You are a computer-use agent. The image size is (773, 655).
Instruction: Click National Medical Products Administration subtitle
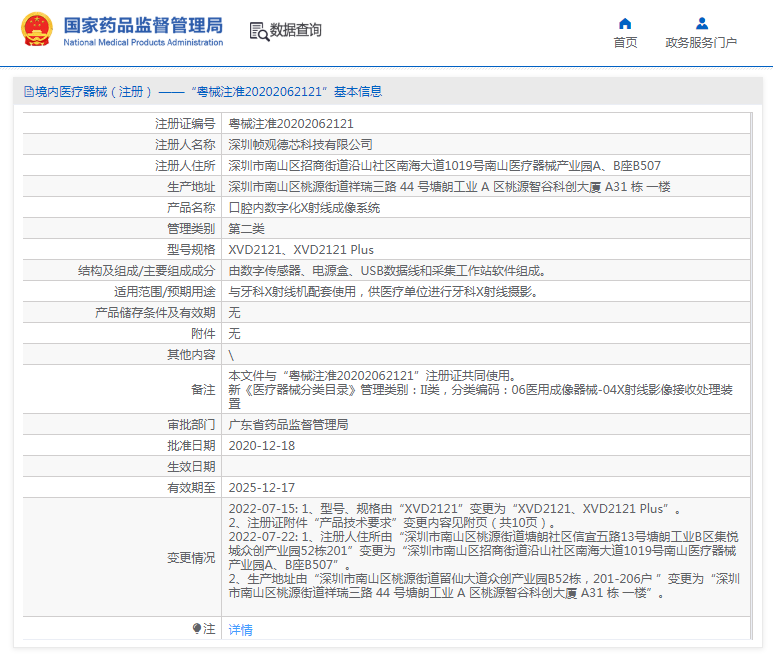[143, 42]
